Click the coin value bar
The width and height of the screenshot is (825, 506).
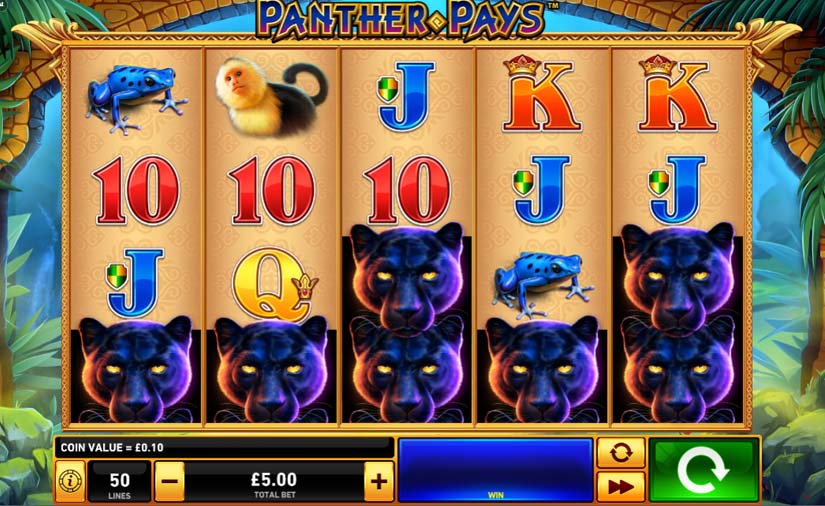[x=224, y=448]
